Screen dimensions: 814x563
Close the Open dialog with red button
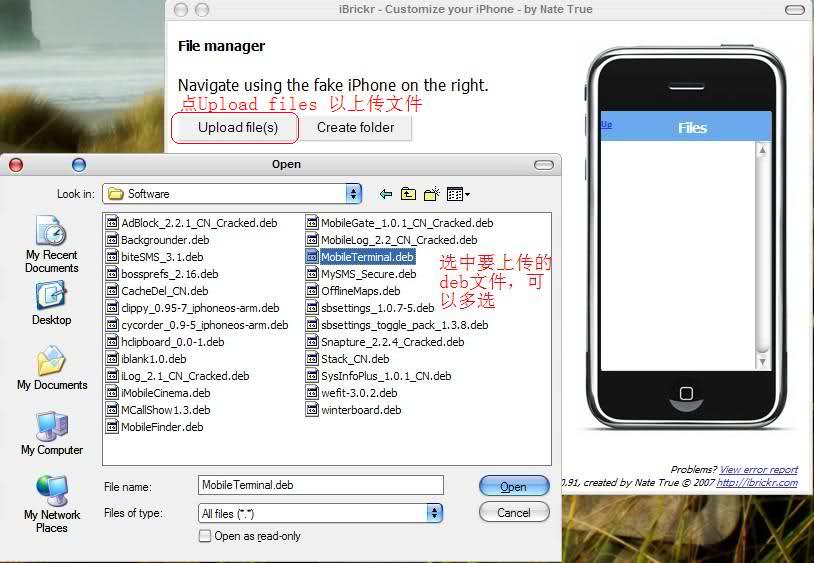point(16,165)
